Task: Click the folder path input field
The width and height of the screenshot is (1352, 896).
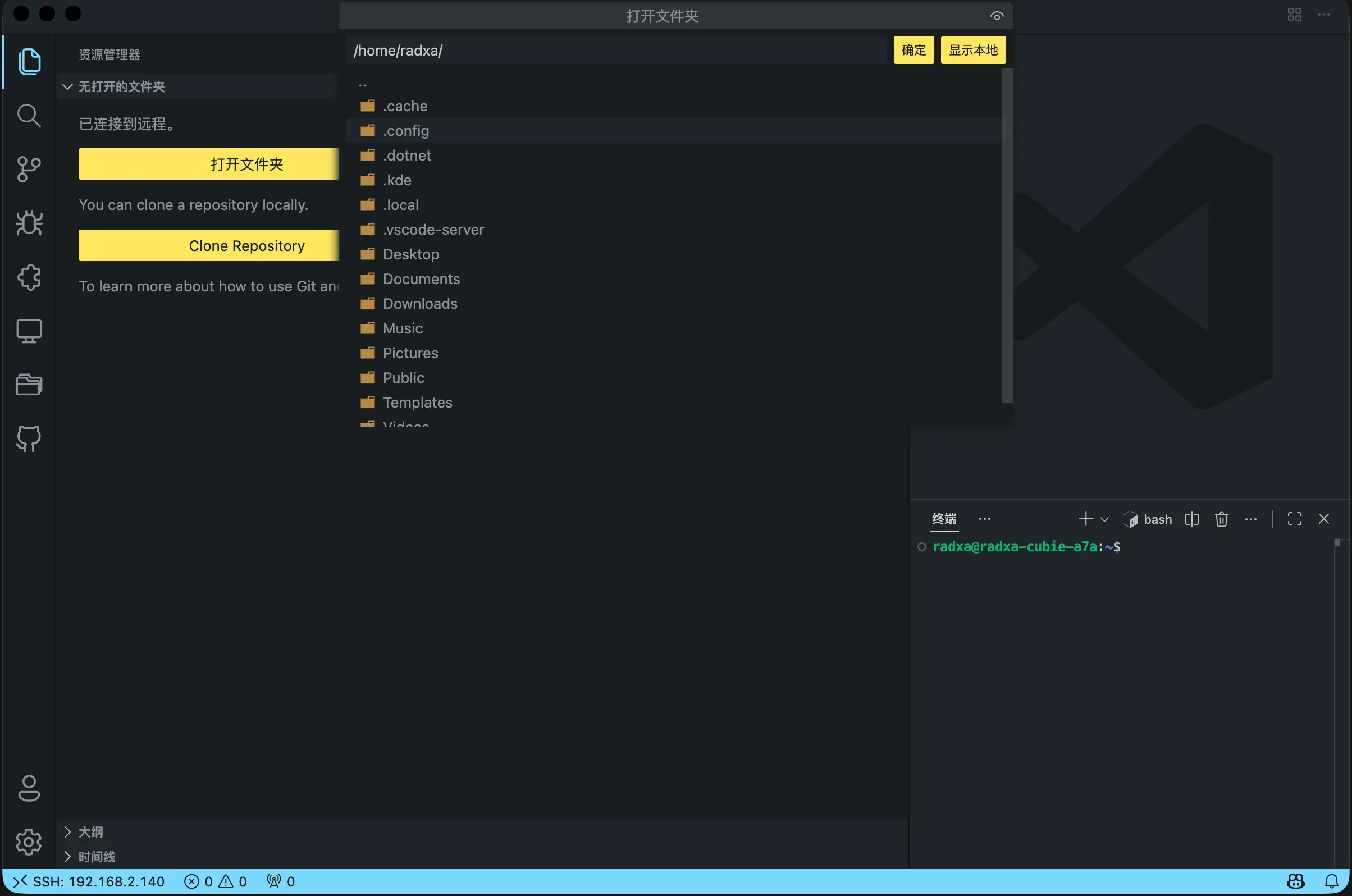Action: coord(616,51)
